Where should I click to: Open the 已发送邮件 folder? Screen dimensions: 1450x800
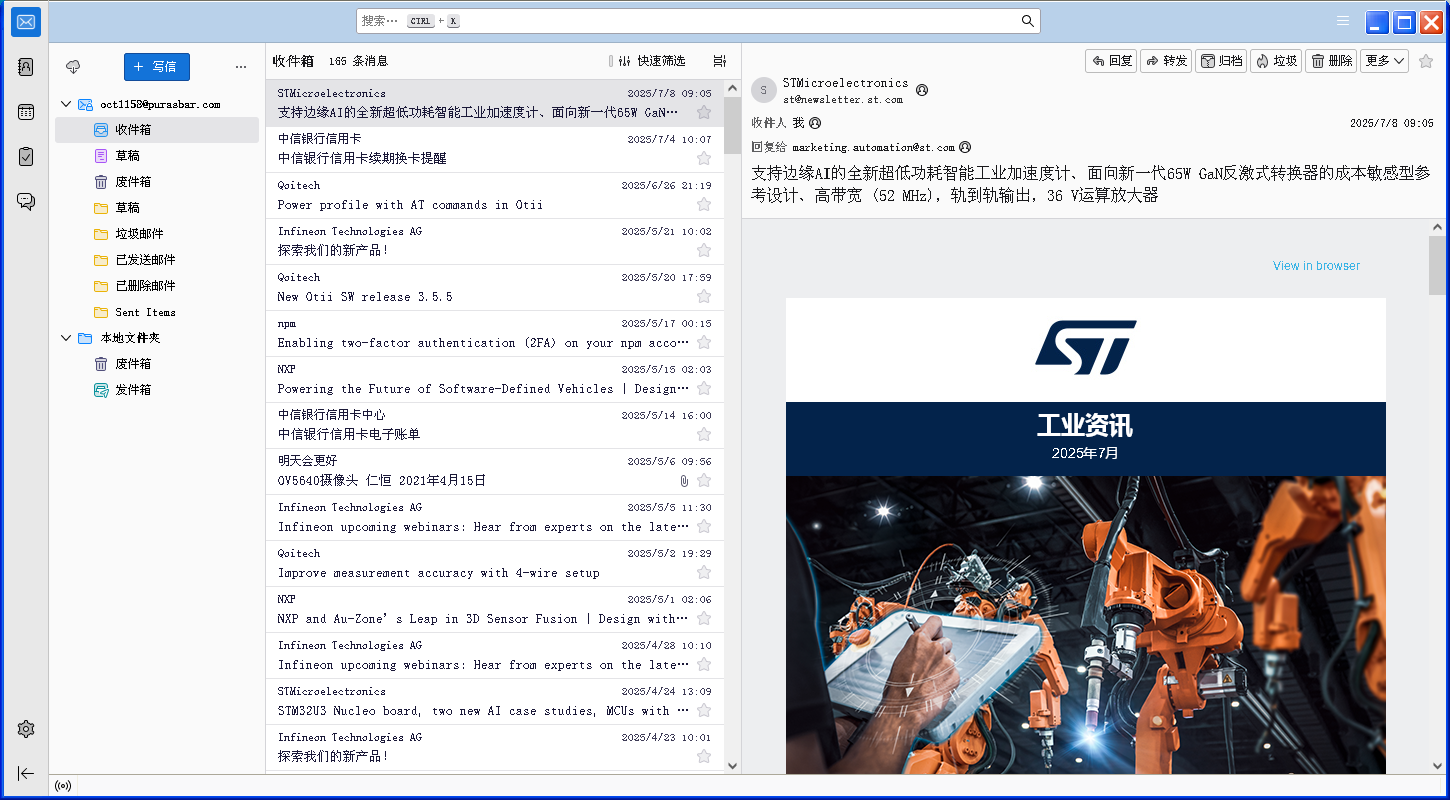(x=157, y=260)
